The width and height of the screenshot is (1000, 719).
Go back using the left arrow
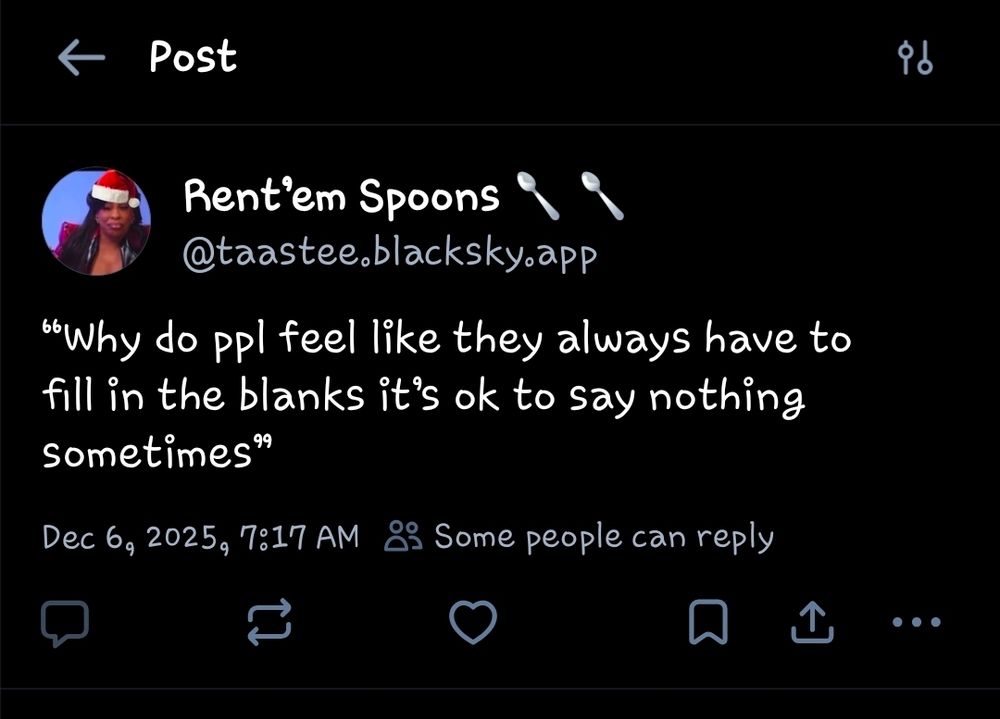point(82,59)
